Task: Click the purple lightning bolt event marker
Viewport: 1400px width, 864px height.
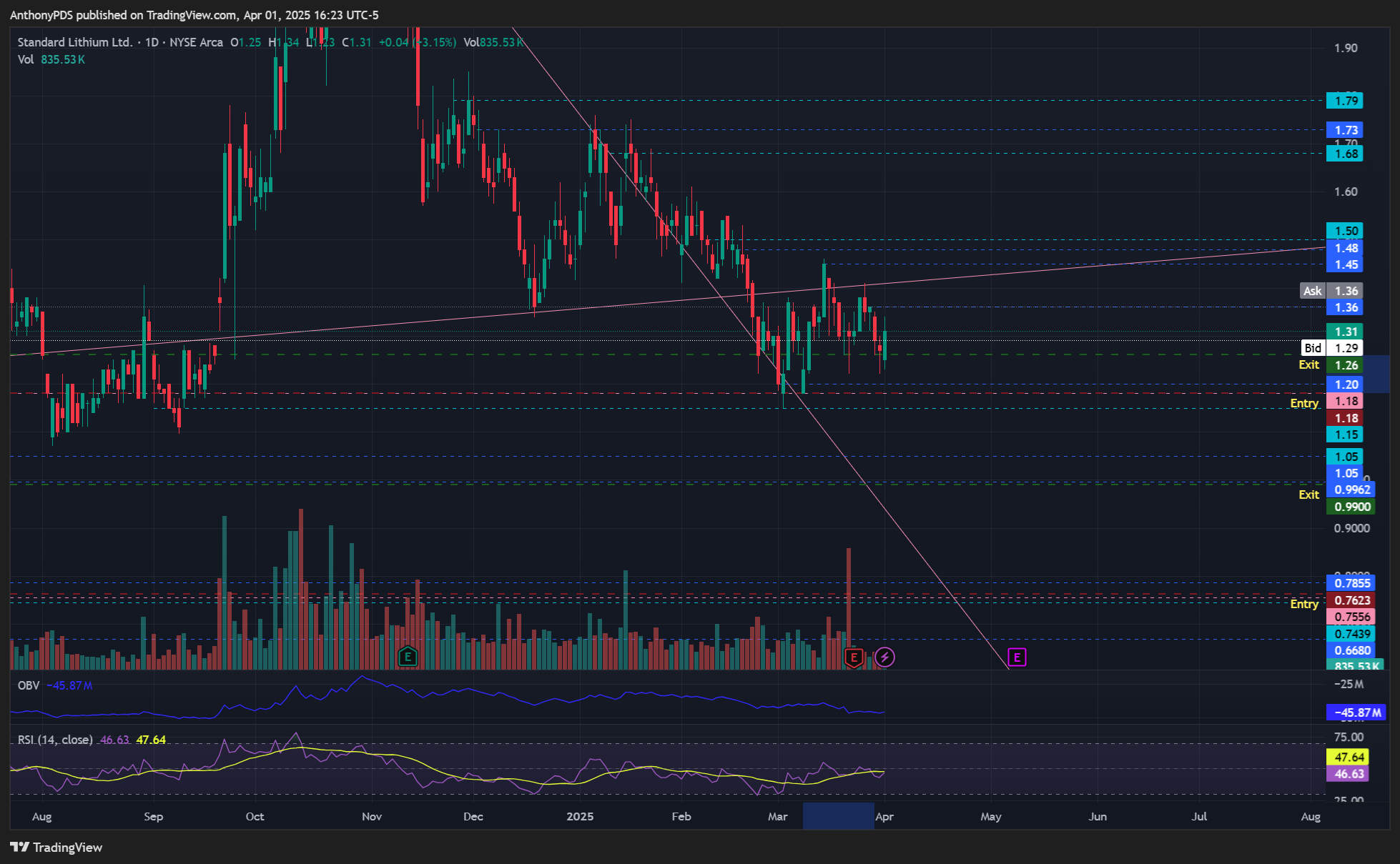Action: click(x=884, y=657)
